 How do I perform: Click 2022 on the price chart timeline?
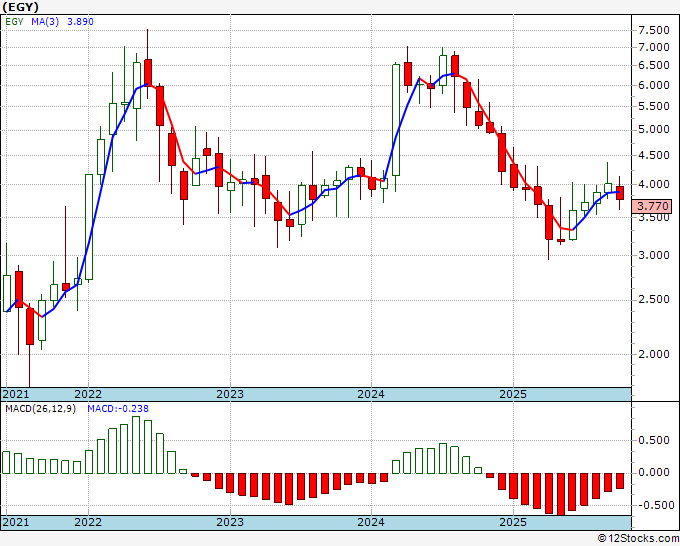point(88,394)
